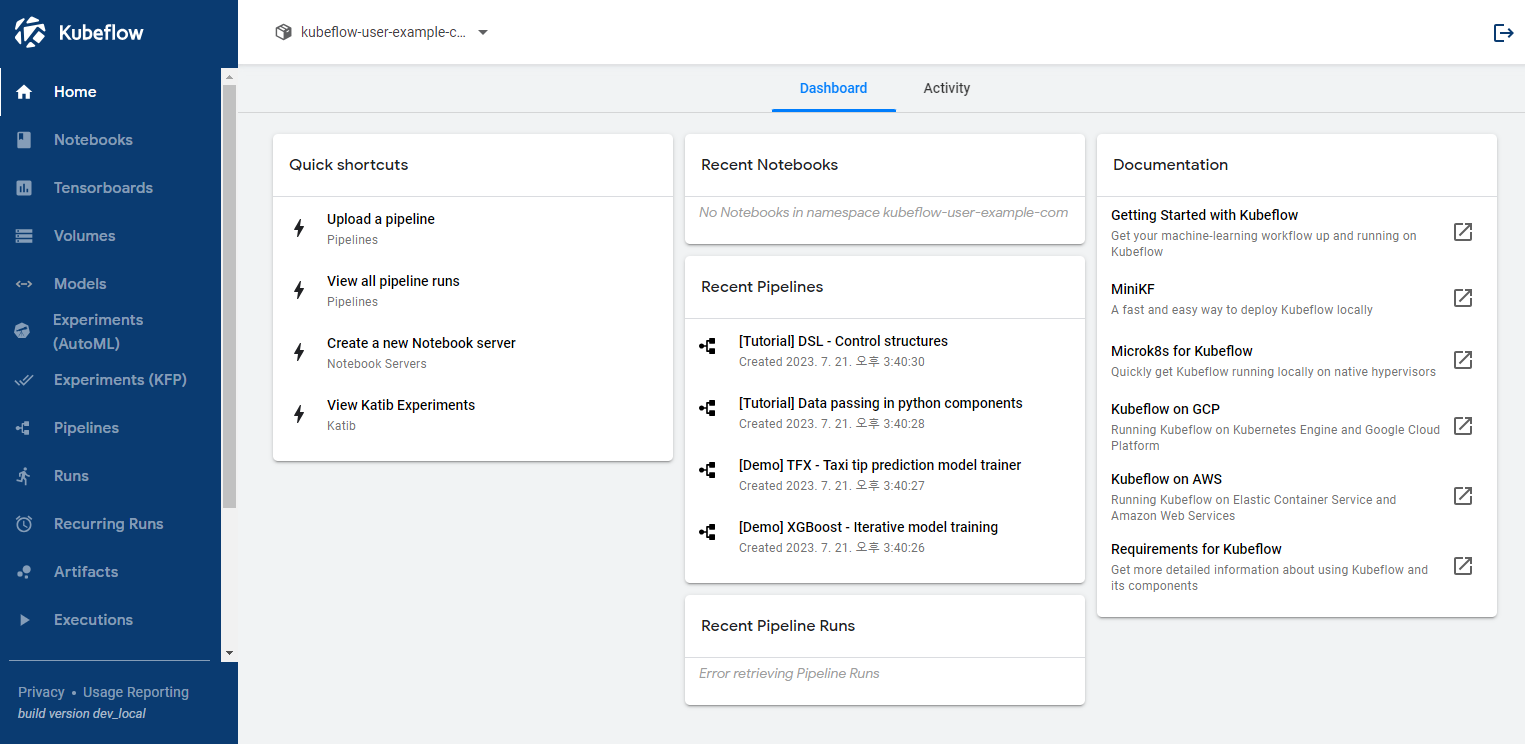Click lightning icon beside Create a new Notebook server

[x=298, y=352]
